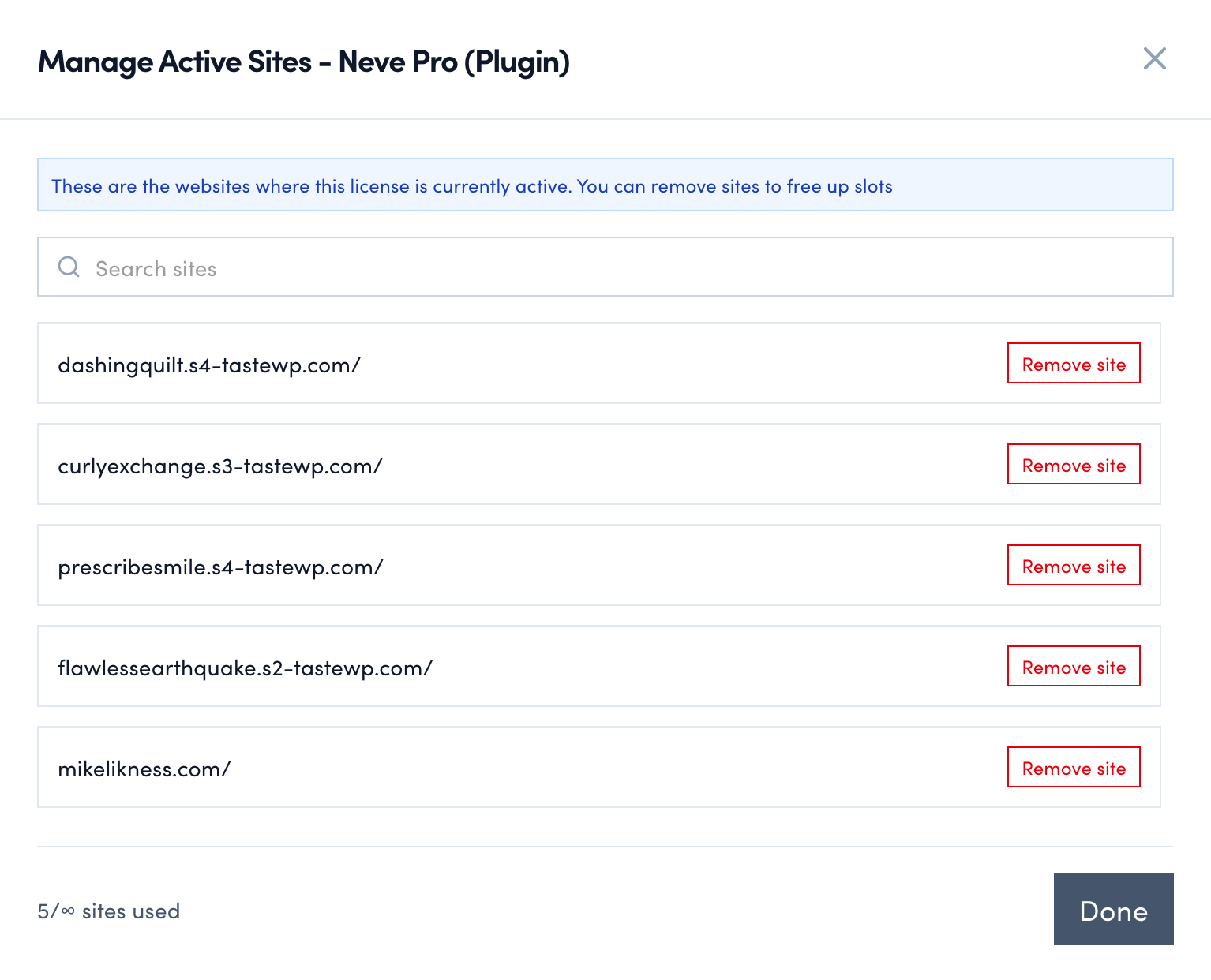1211x980 pixels.
Task: Select the mikelikness.com/ text
Action: pyautogui.click(x=144, y=769)
